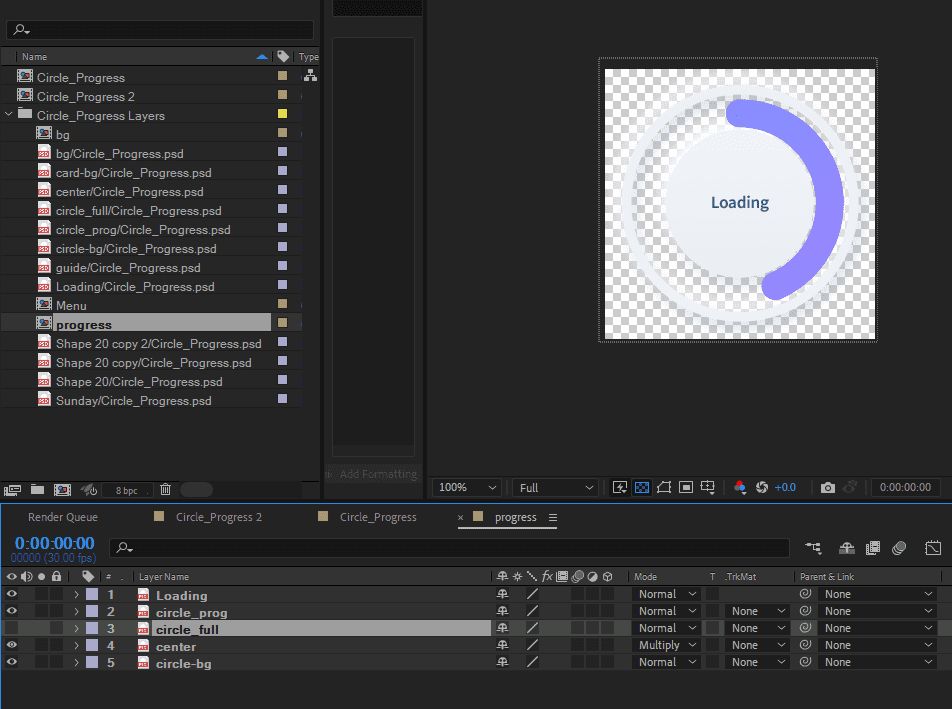The width and height of the screenshot is (952, 709).
Task: Select the progress timeline tab
Action: [515, 517]
